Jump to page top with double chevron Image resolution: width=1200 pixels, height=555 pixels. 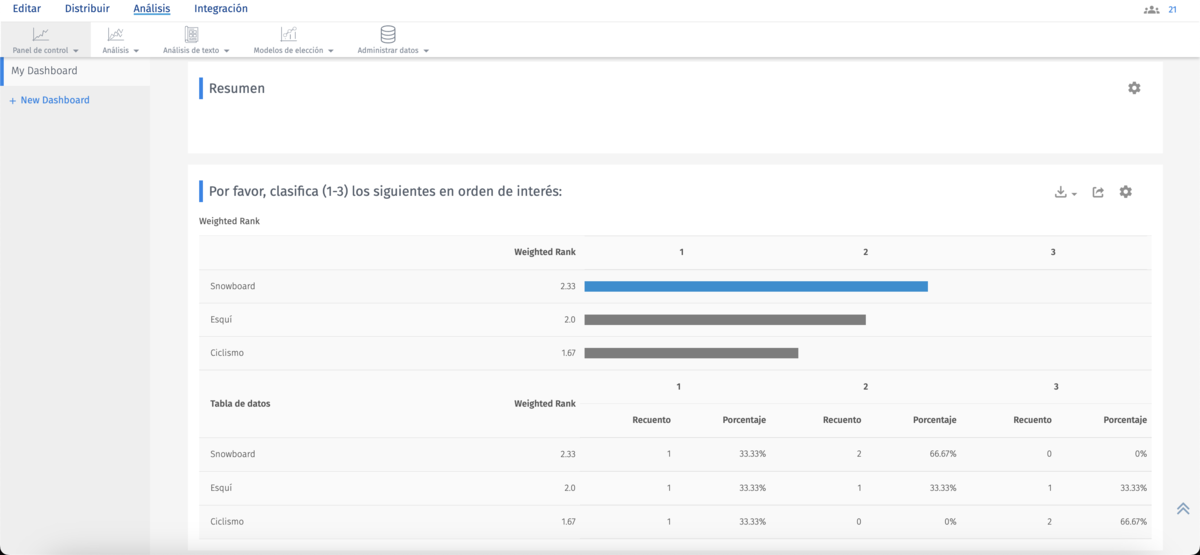[1183, 508]
